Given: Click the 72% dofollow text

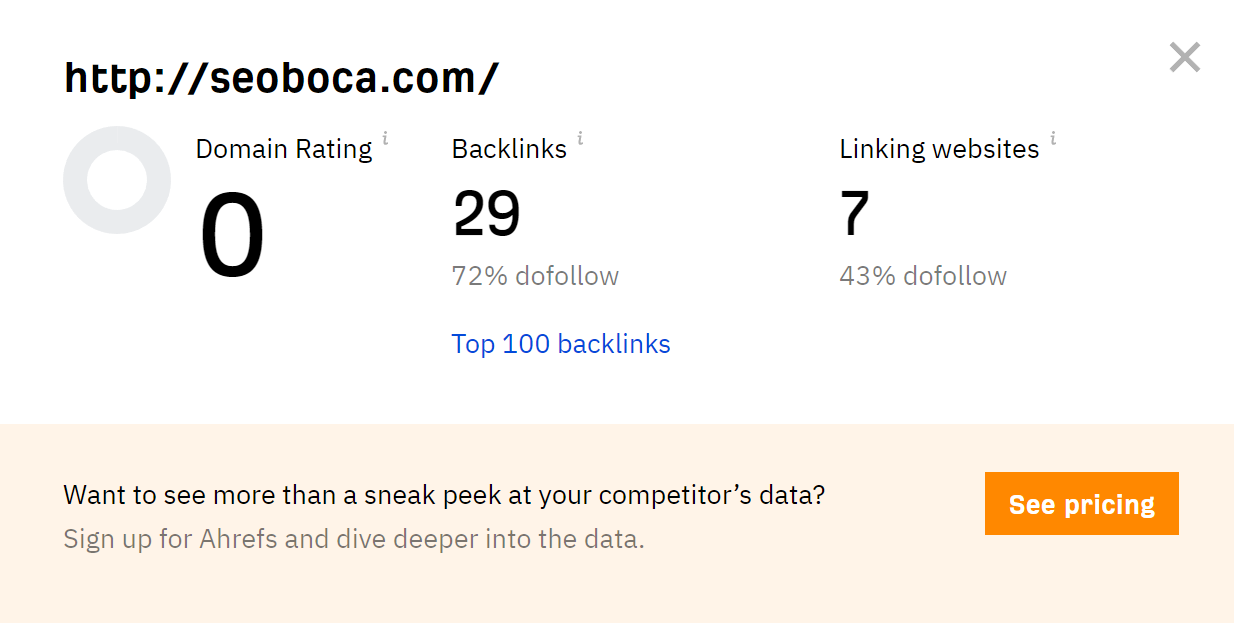Looking at the screenshot, I should click(535, 276).
